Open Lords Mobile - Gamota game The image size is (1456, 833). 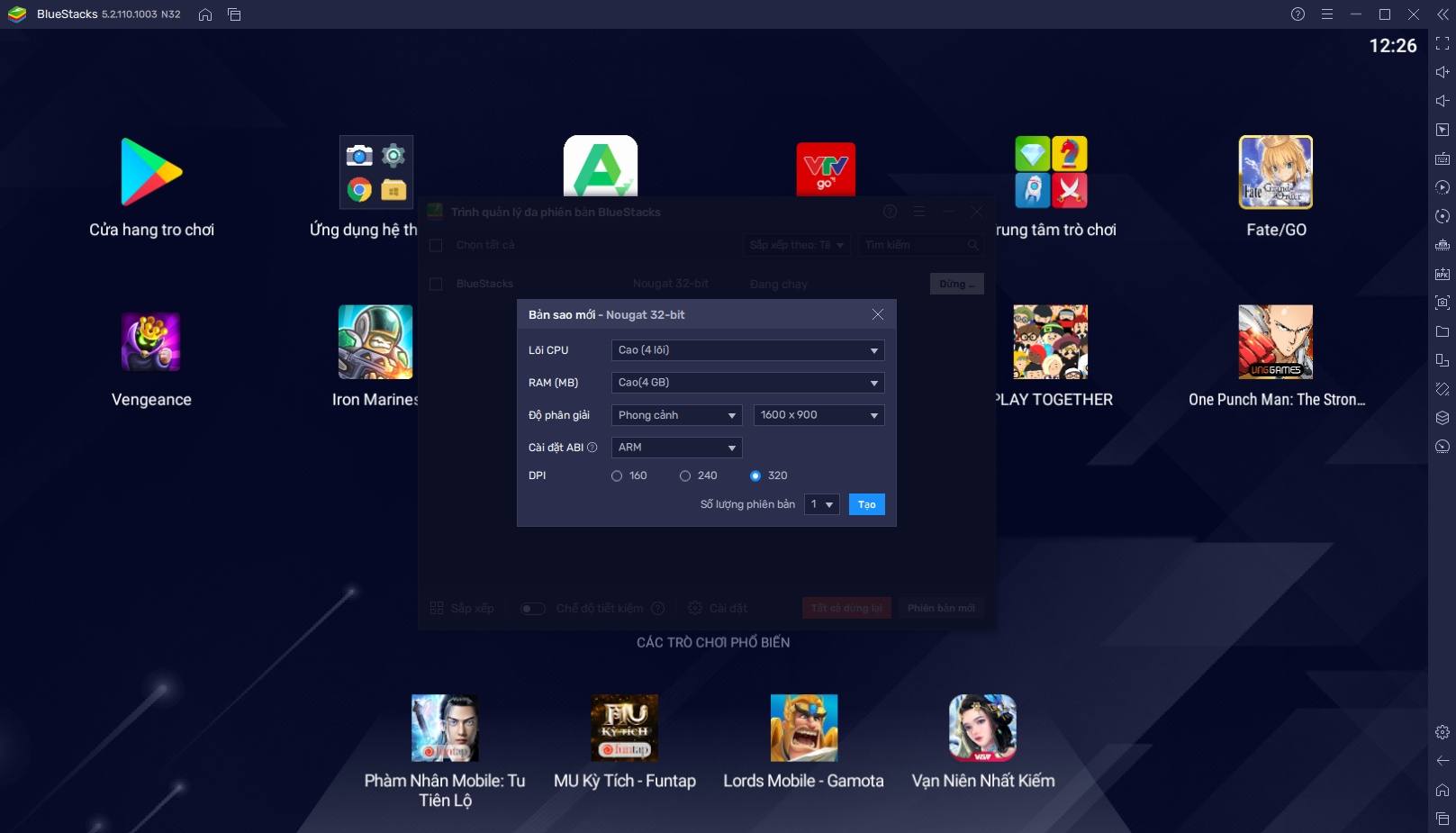click(x=804, y=728)
